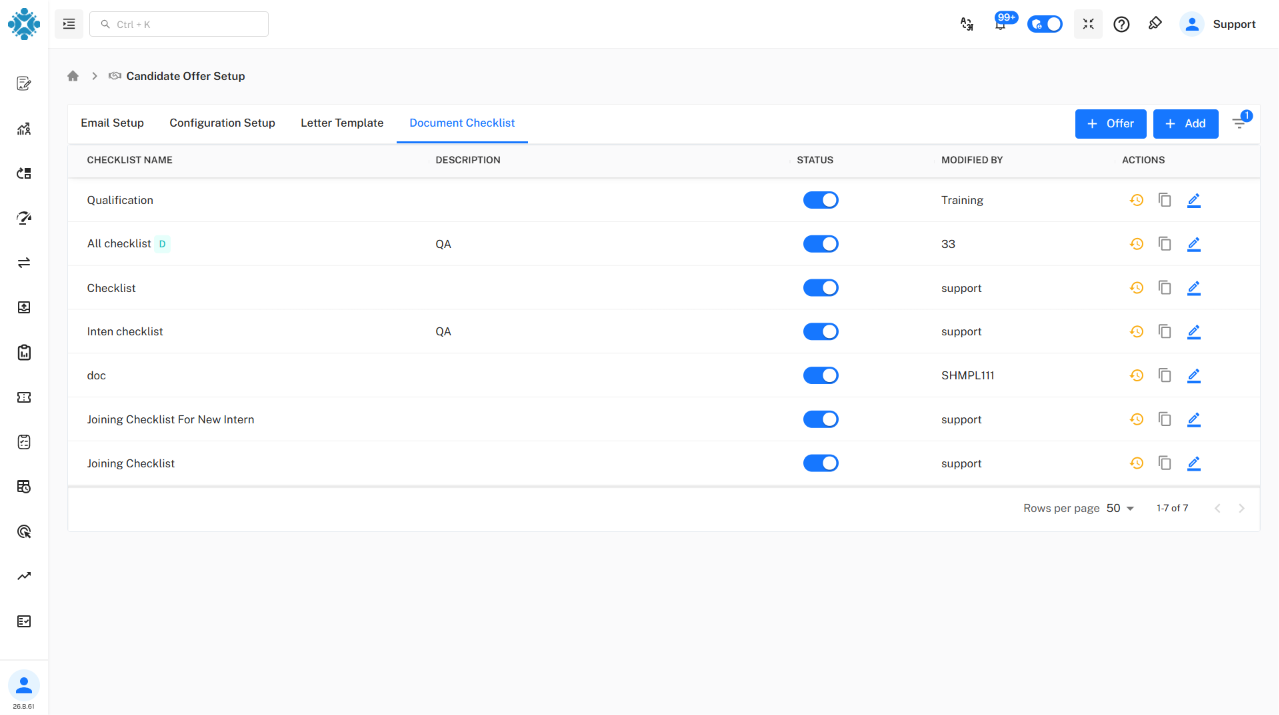Open the swap arrows sidebar icon
1279x715 pixels.
click(24, 262)
